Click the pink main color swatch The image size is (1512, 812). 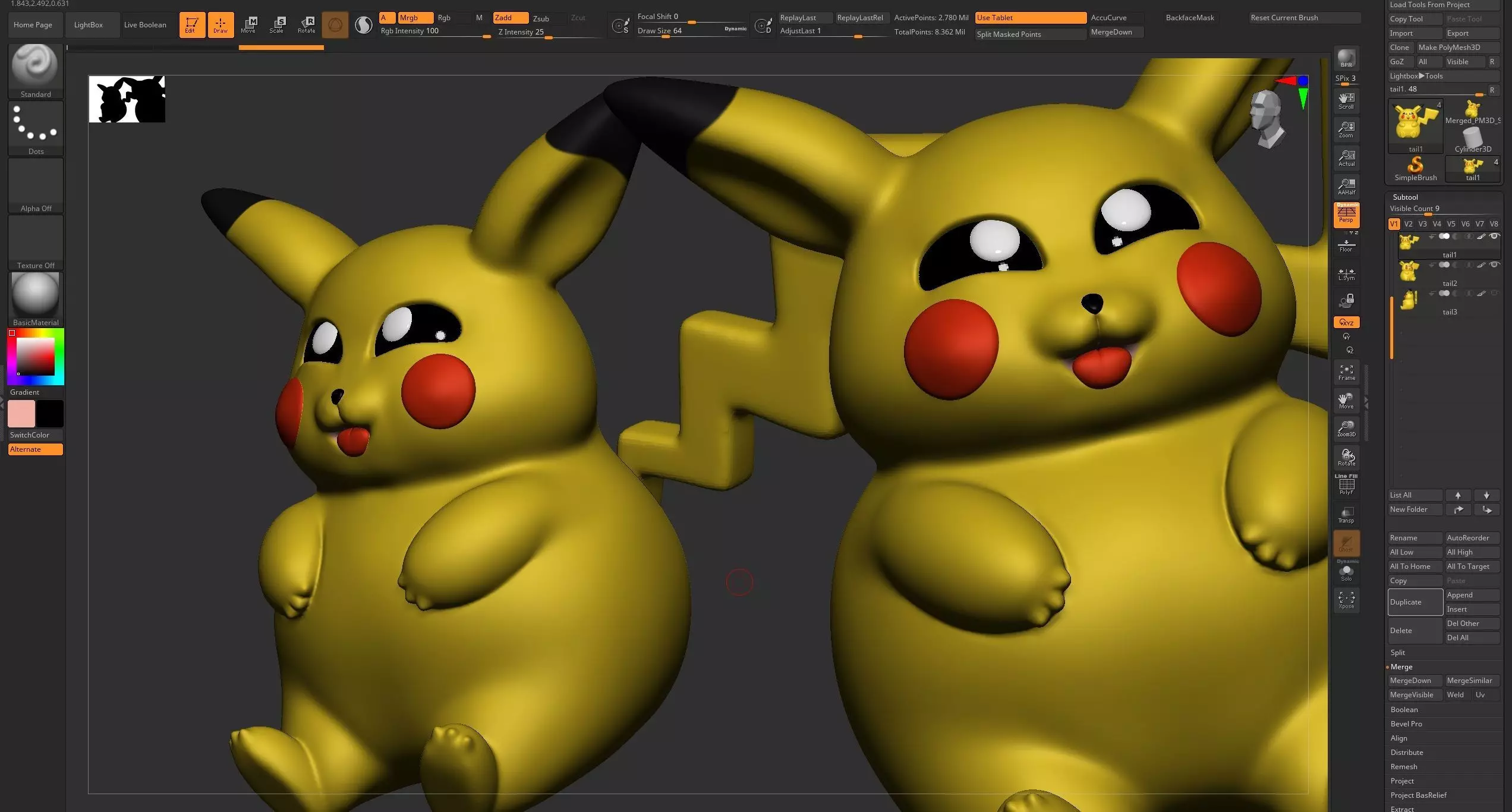(x=21, y=414)
